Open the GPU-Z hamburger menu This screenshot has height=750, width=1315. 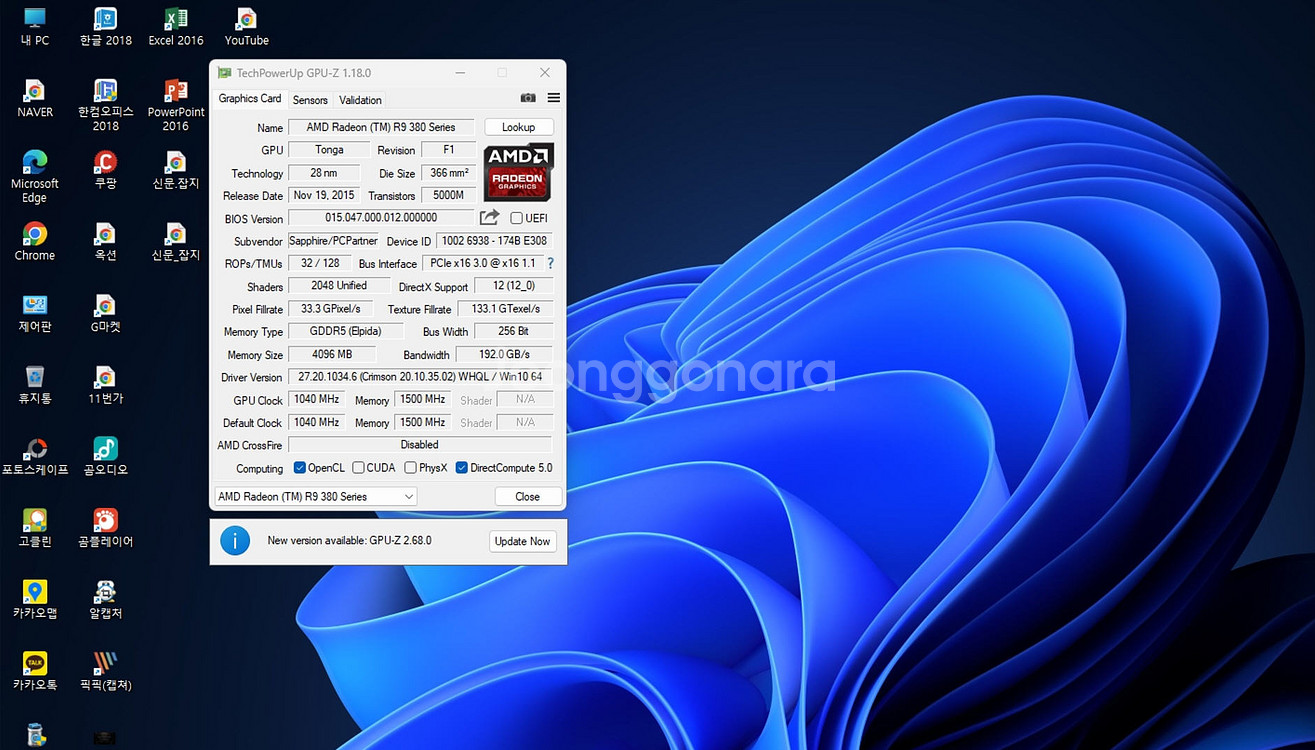(553, 98)
